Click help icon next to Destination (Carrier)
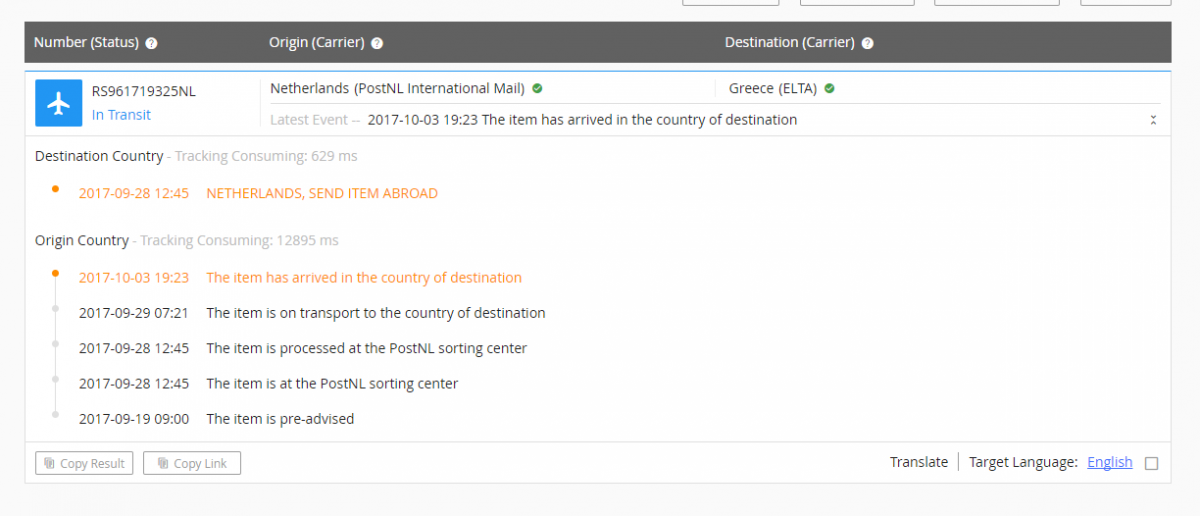Image resolution: width=1200 pixels, height=516 pixels. coord(867,43)
